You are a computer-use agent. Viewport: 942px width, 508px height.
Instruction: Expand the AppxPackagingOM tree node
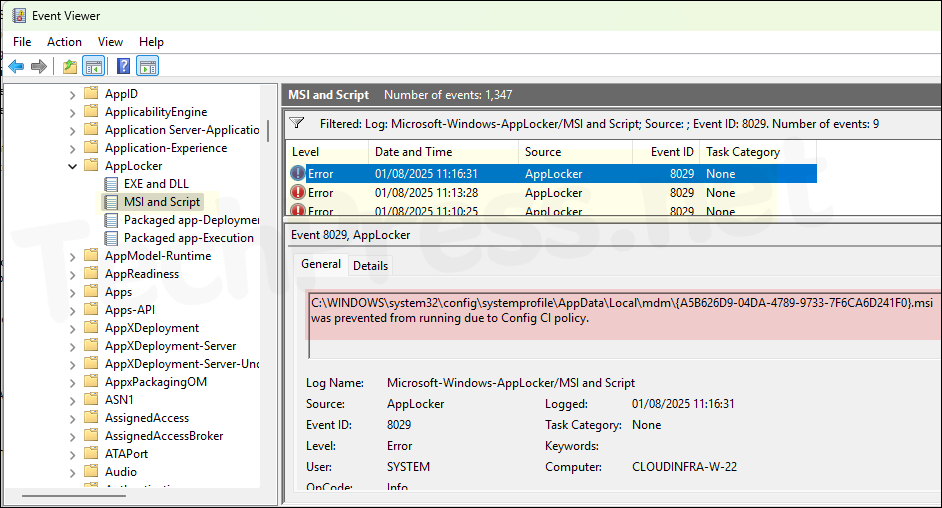73,383
